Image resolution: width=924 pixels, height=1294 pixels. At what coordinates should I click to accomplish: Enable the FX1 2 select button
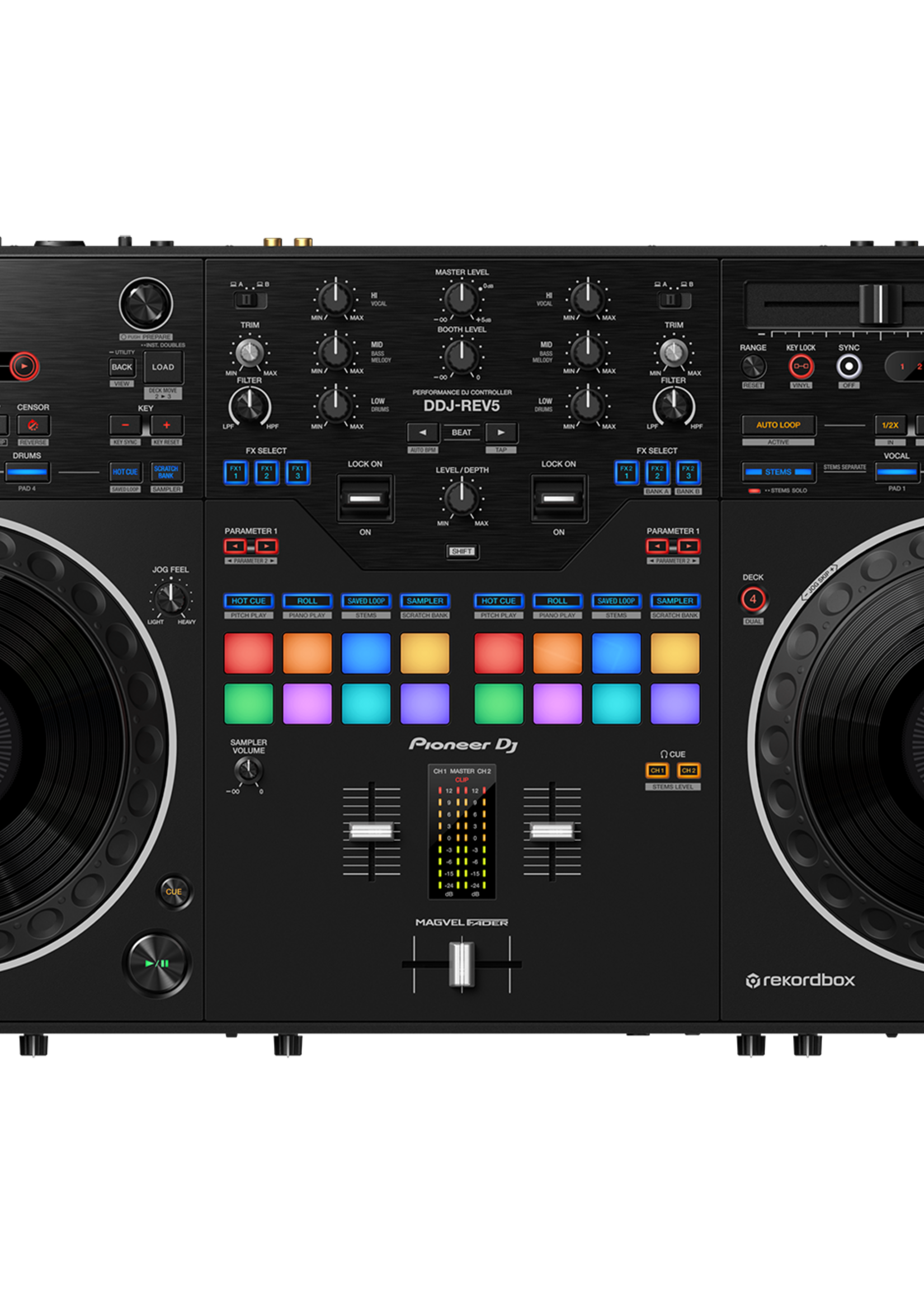266,472
